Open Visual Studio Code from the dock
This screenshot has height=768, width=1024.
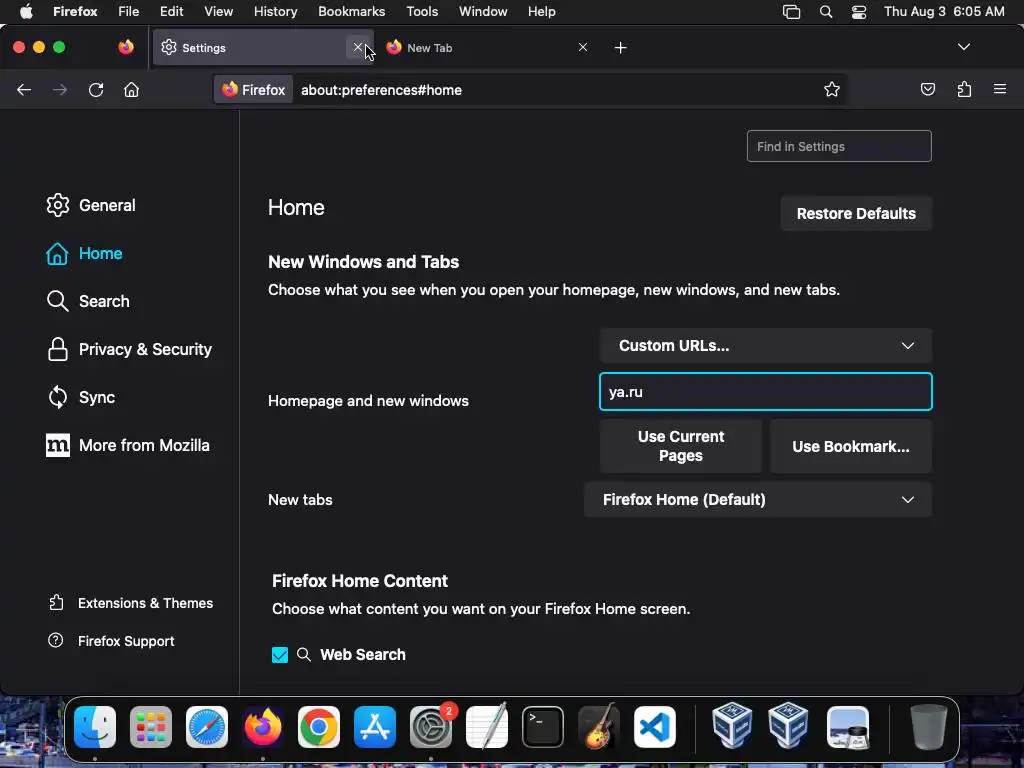(655, 727)
